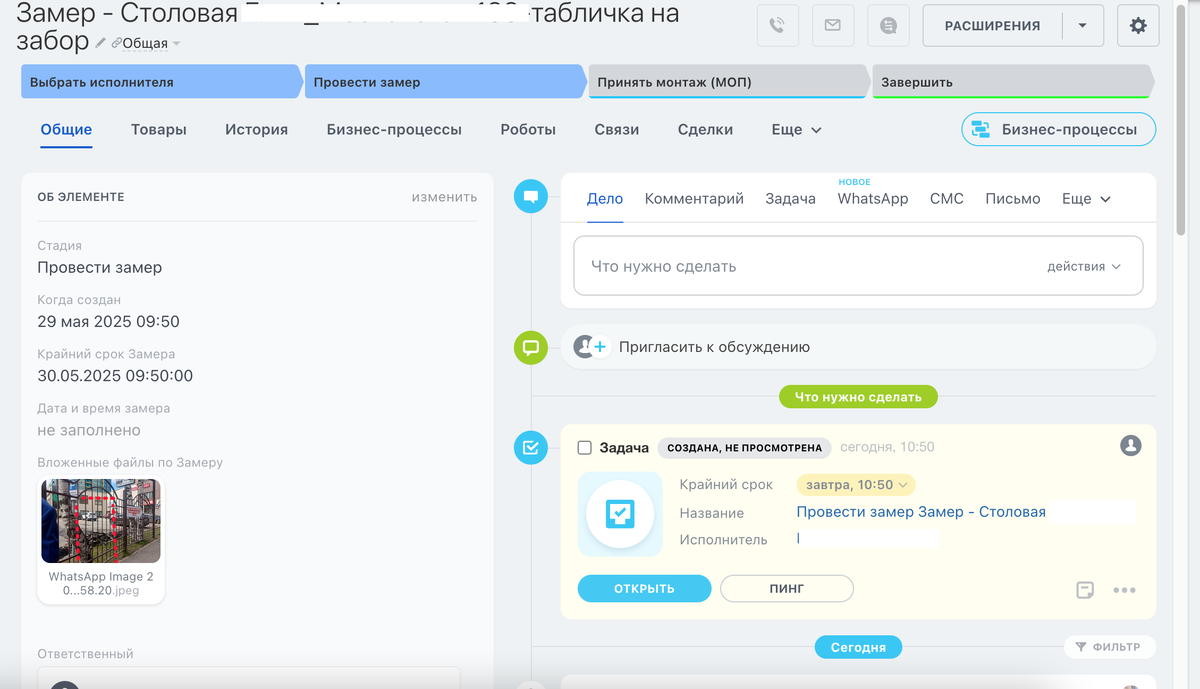The height and width of the screenshot is (689, 1200).
Task: Click the изменить link
Action: [444, 197]
